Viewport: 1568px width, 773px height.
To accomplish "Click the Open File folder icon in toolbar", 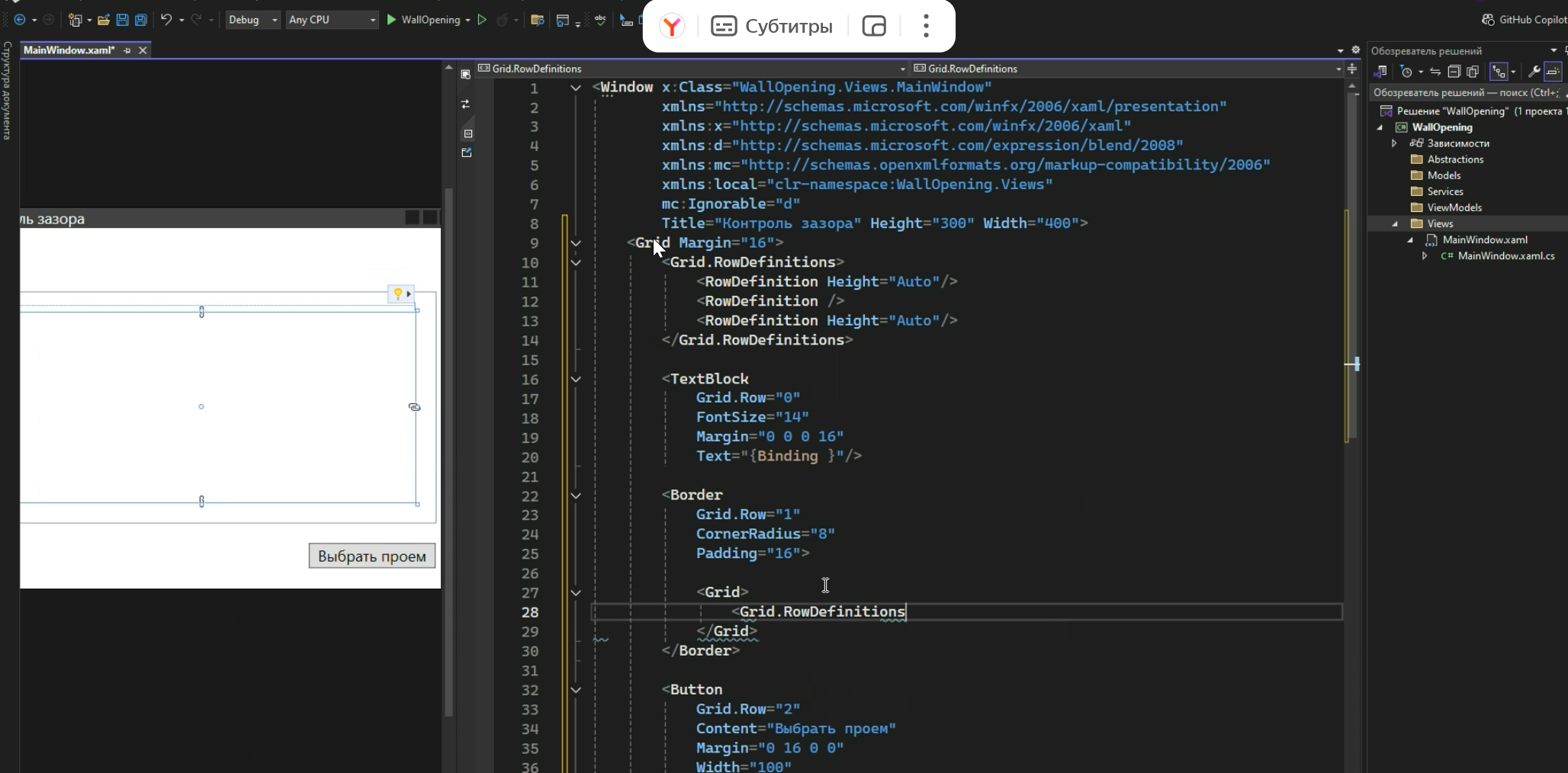I will (x=104, y=20).
